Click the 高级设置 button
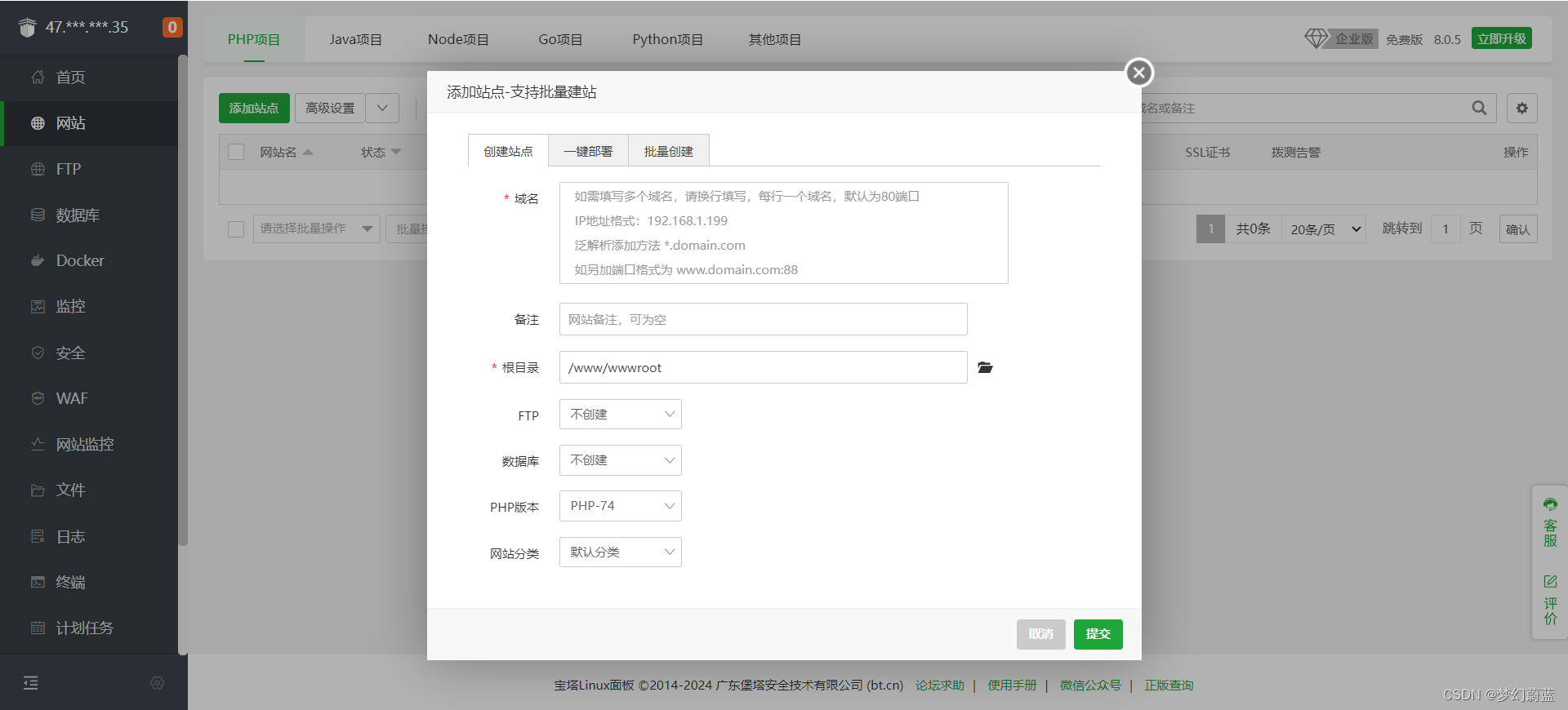1568x710 pixels. [x=330, y=108]
